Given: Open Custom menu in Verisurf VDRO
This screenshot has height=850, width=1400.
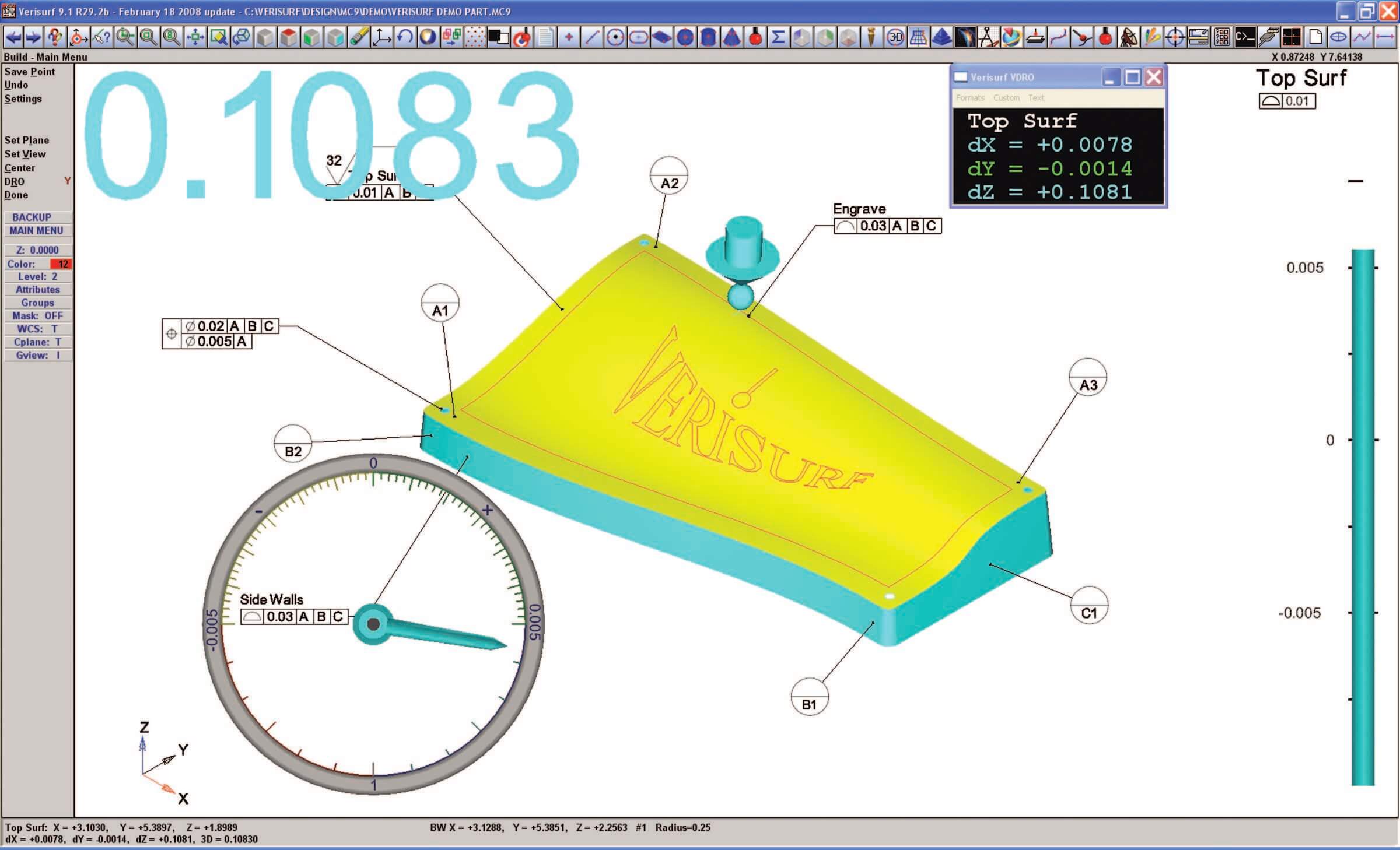Looking at the screenshot, I should click(x=1007, y=98).
